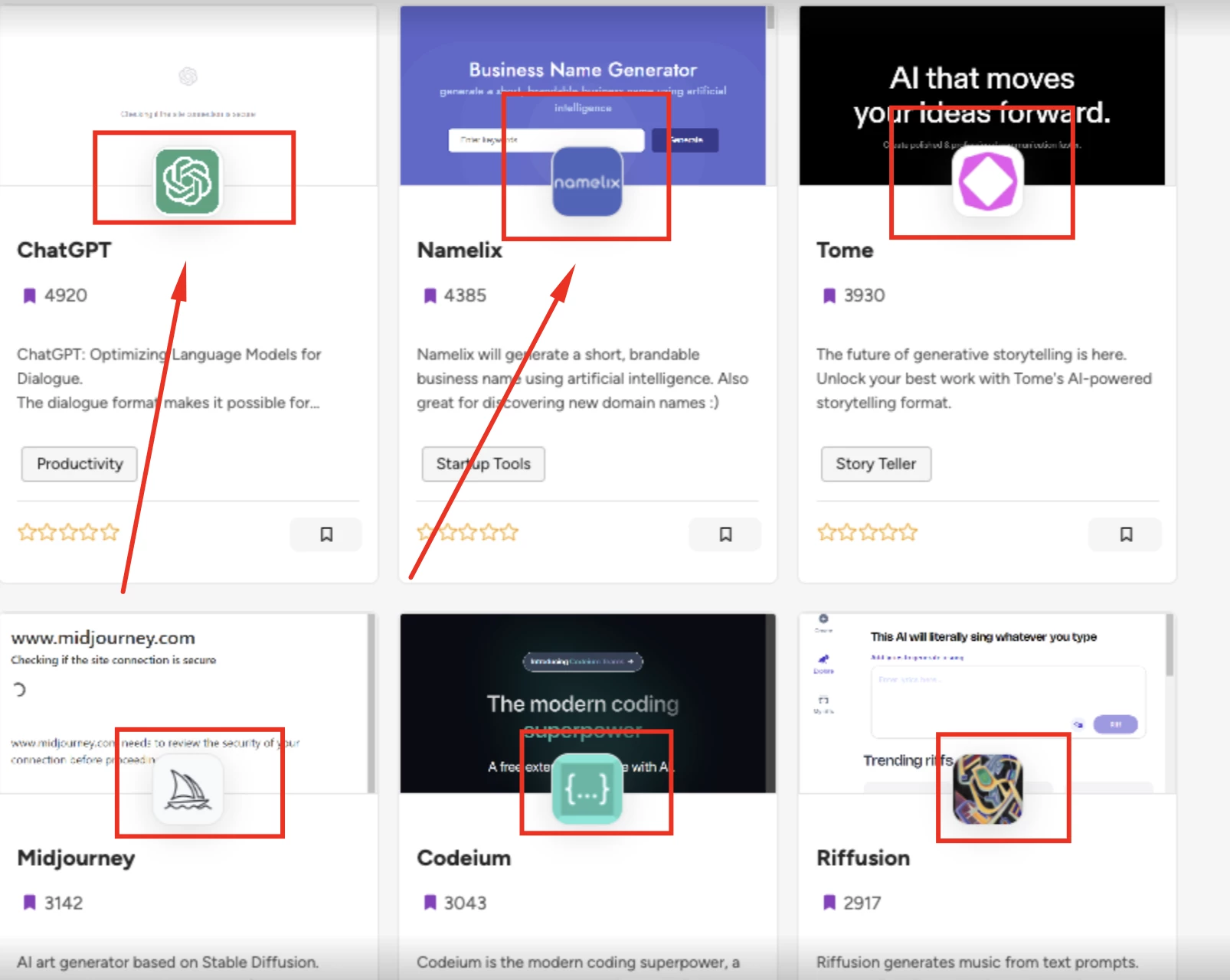Bookmark the ChatGPT card

[326, 534]
